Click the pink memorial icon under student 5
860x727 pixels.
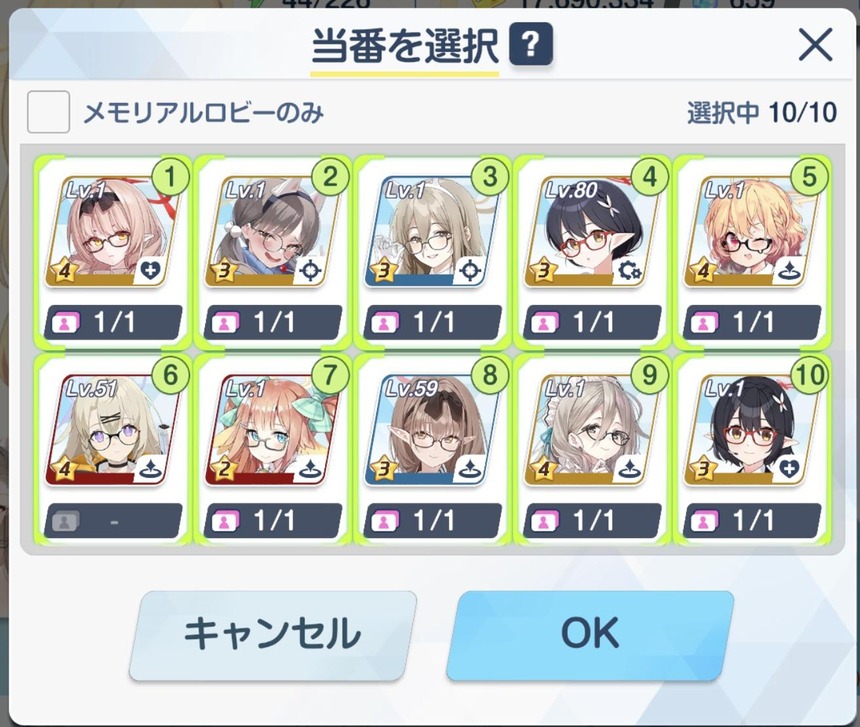tap(704, 323)
